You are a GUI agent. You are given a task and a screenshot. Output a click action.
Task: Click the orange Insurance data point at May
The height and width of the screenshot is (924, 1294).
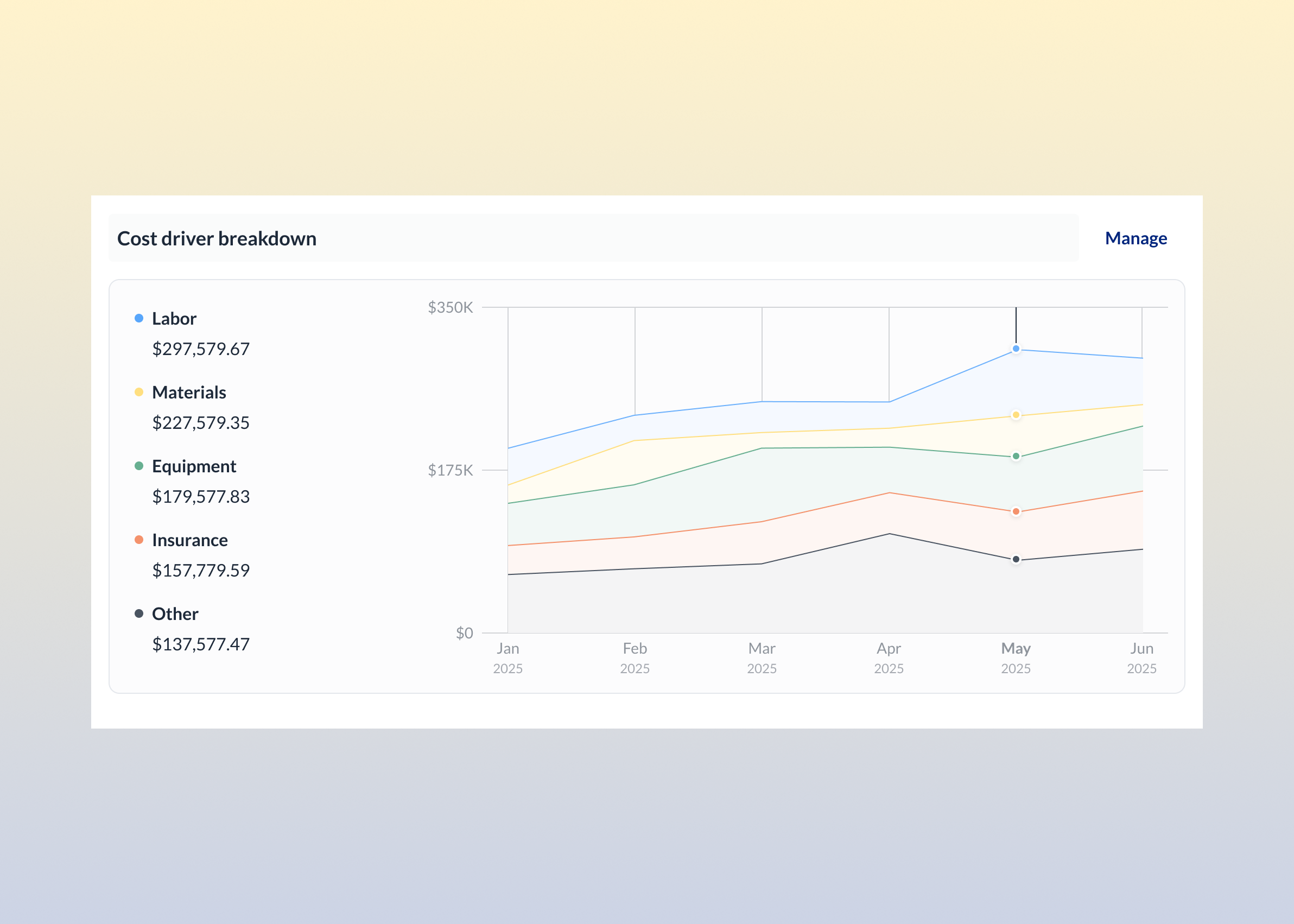click(1016, 511)
